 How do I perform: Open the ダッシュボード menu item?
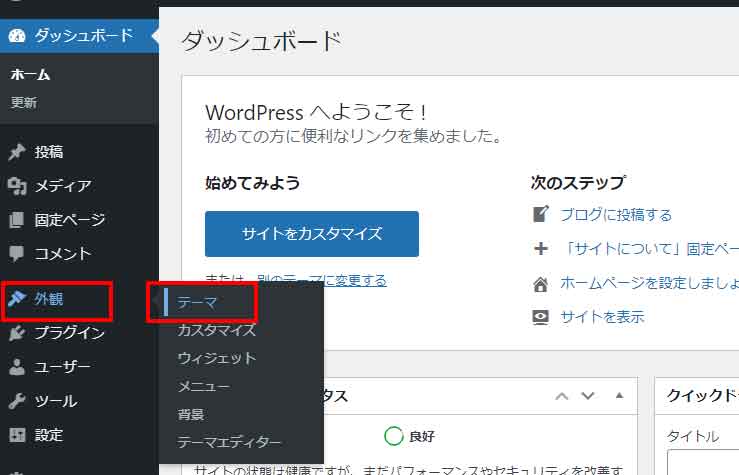79,36
